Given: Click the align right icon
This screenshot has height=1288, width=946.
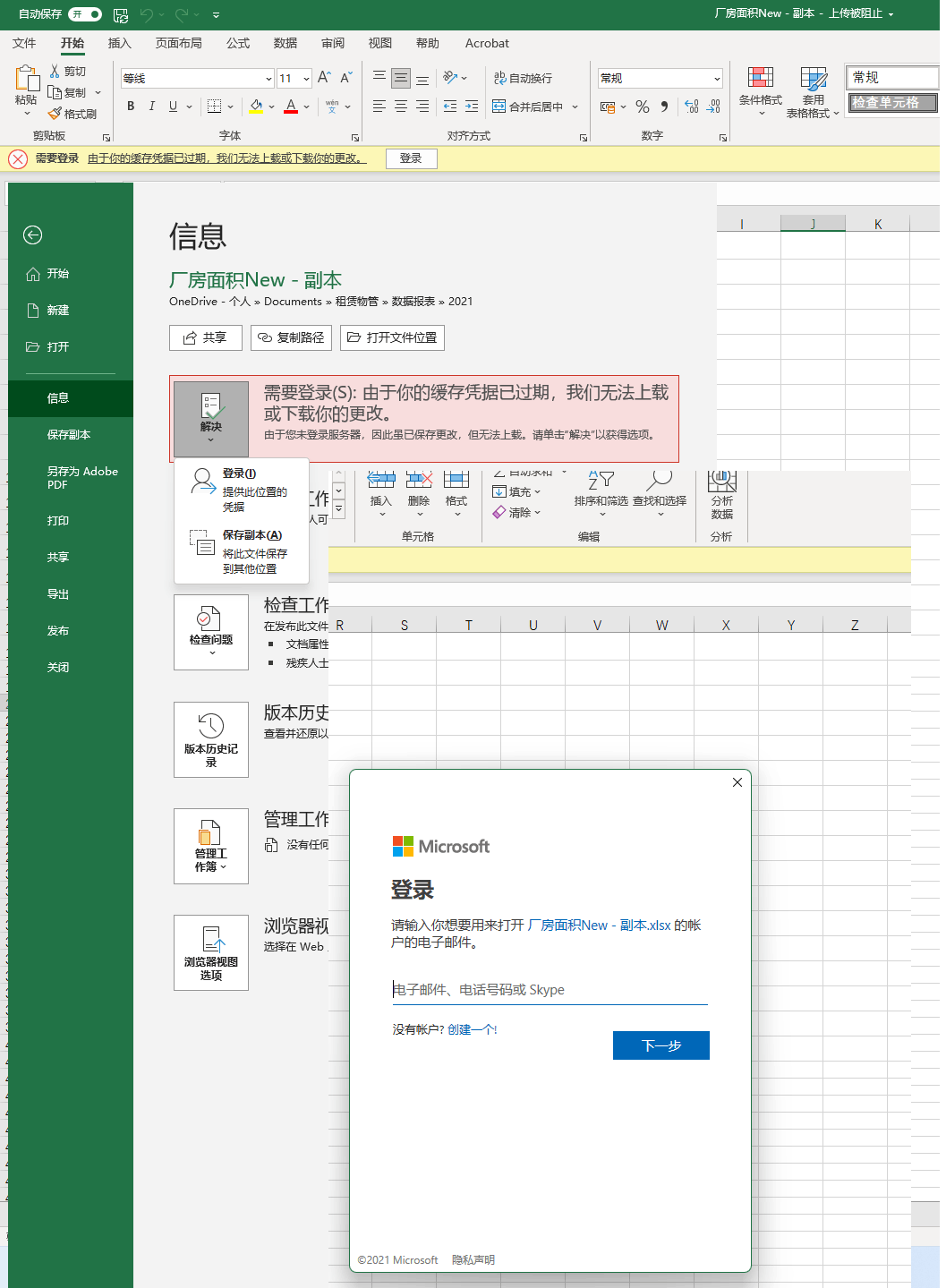Looking at the screenshot, I should tap(422, 107).
